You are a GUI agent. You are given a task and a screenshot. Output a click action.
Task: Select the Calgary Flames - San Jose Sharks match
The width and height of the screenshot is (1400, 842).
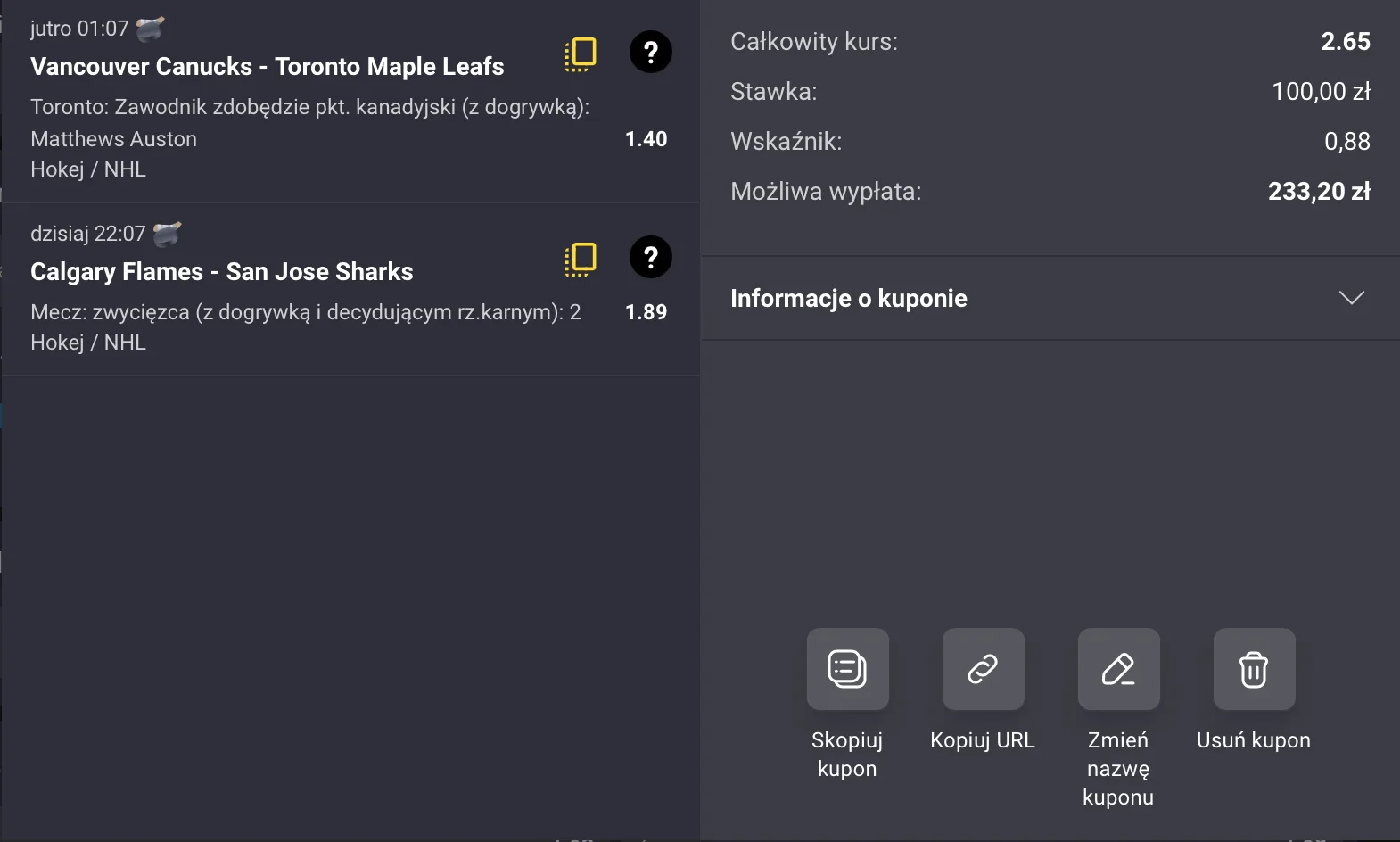(x=221, y=272)
